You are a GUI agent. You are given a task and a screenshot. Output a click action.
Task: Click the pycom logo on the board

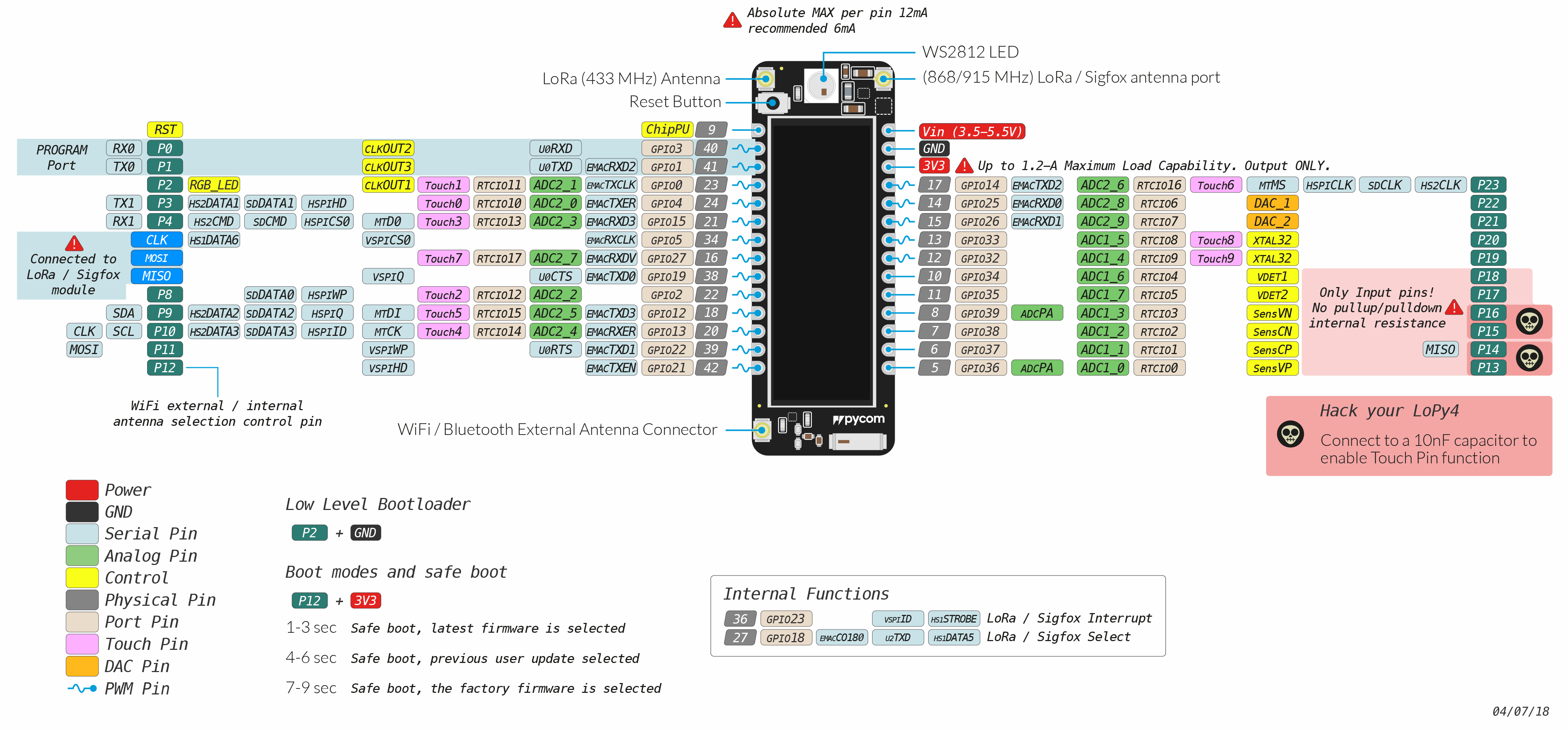click(x=858, y=420)
